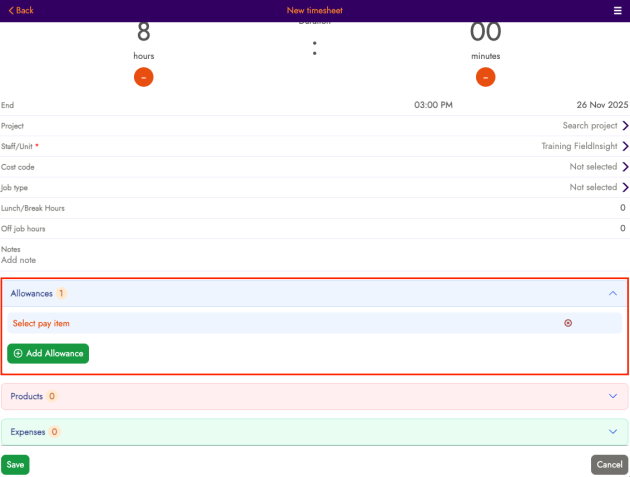630x477 pixels.
Task: Cancel the timesheet entry
Action: (609, 464)
